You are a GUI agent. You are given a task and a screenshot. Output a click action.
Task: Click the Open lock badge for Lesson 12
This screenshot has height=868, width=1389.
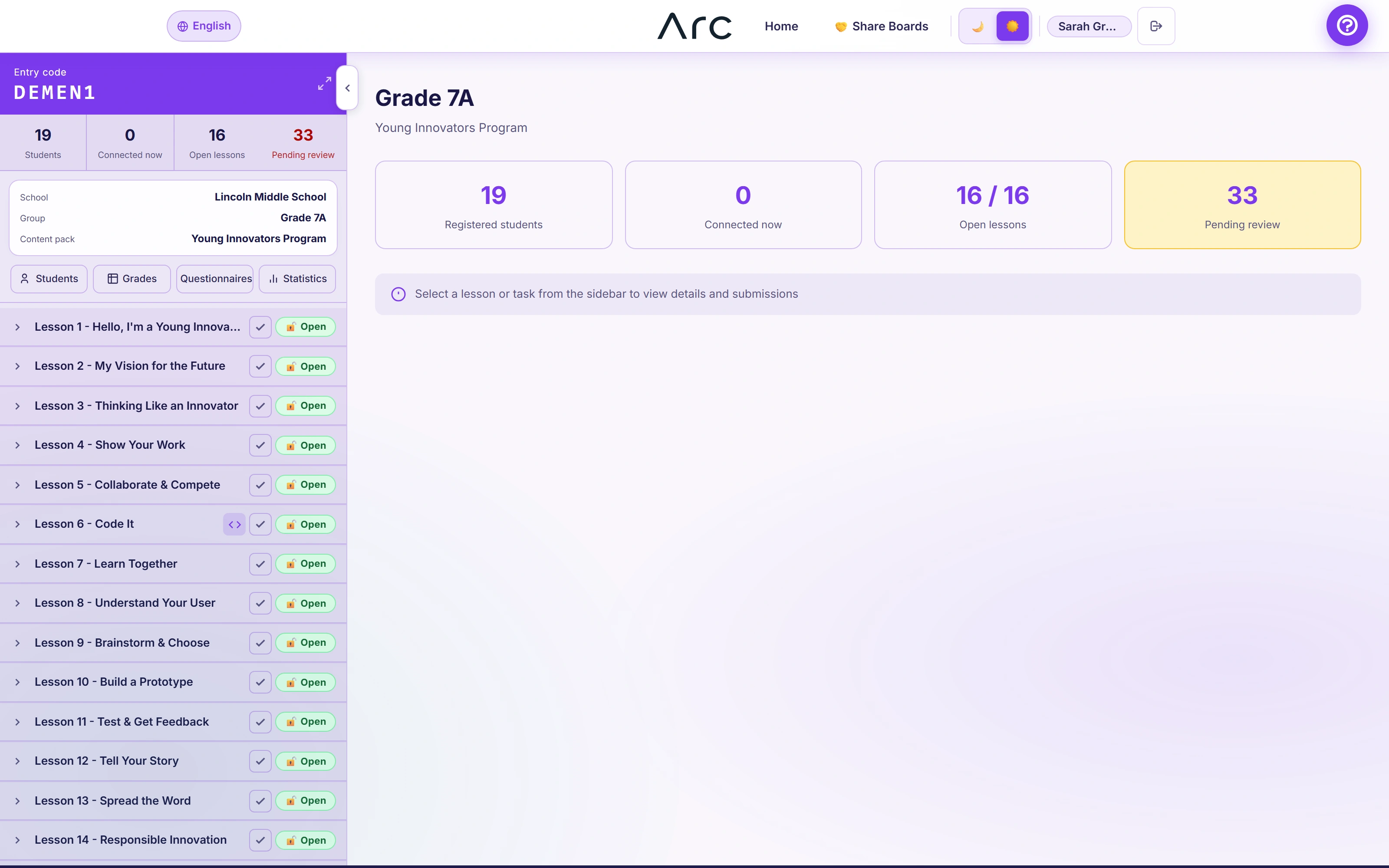point(305,761)
